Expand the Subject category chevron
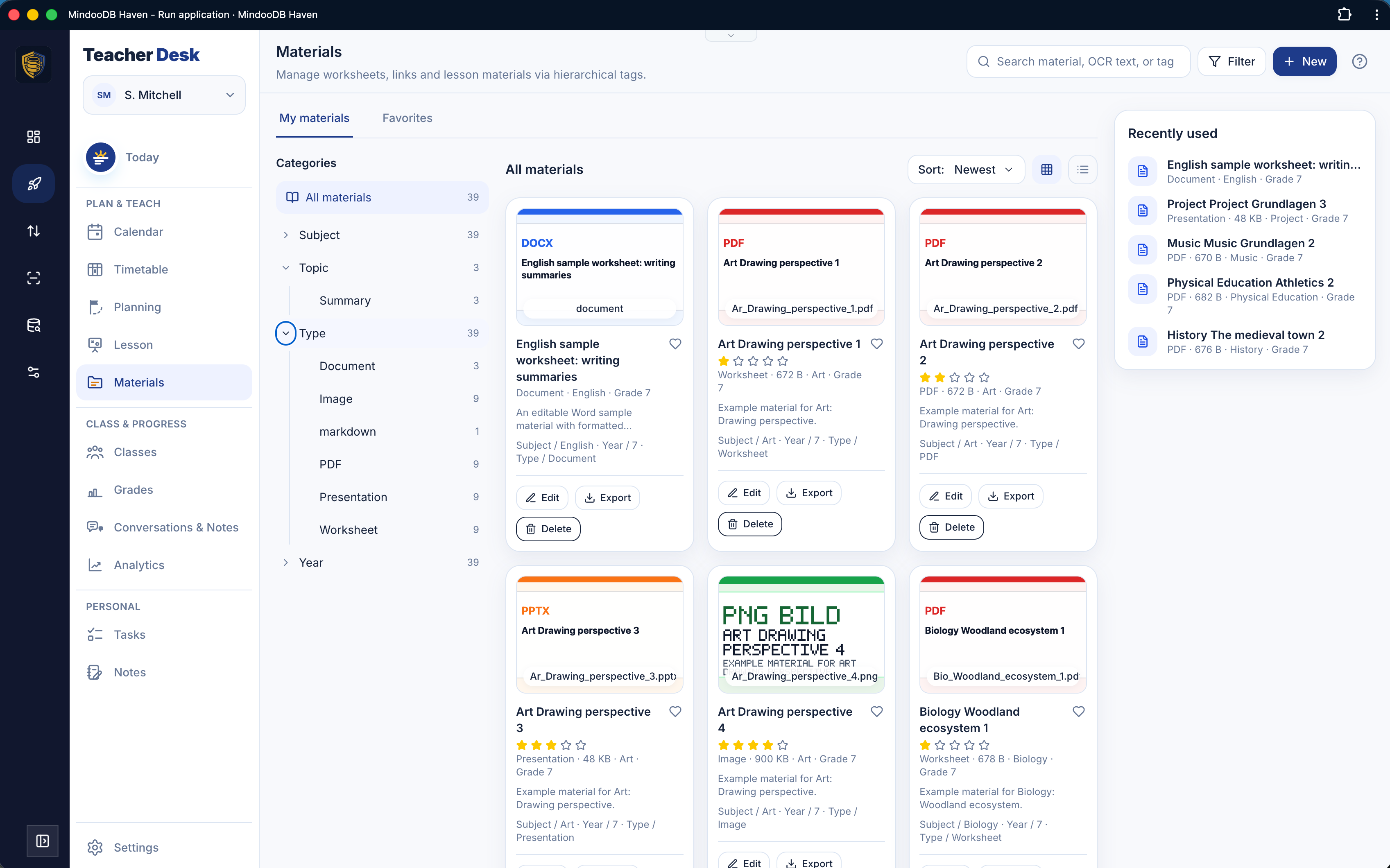The width and height of the screenshot is (1390, 868). [285, 235]
